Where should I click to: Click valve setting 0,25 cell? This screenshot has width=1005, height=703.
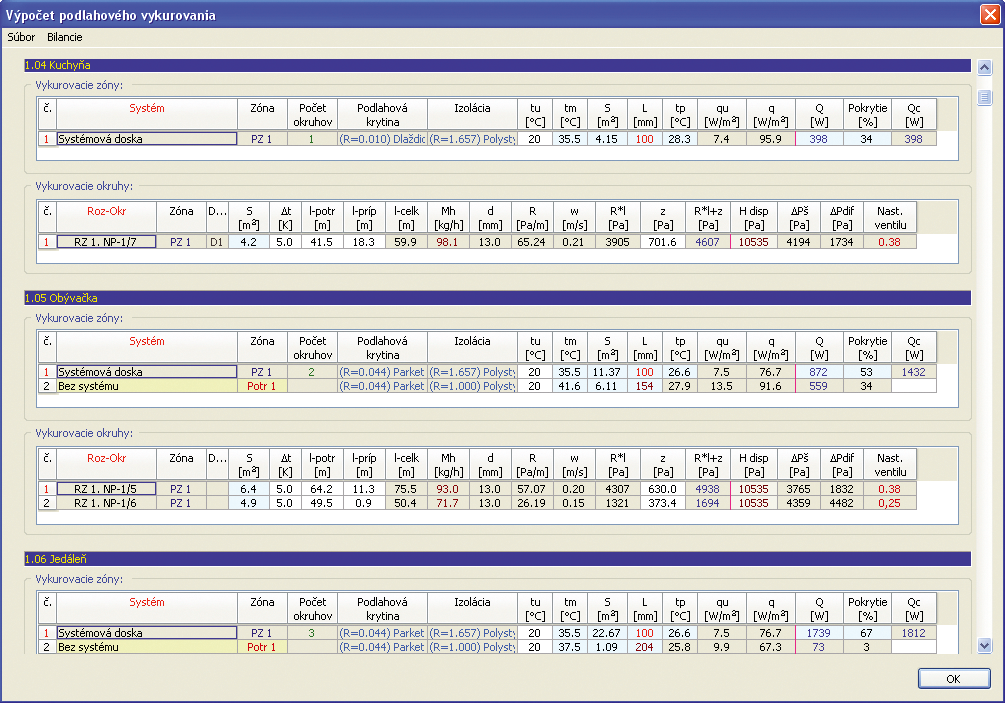coord(890,503)
